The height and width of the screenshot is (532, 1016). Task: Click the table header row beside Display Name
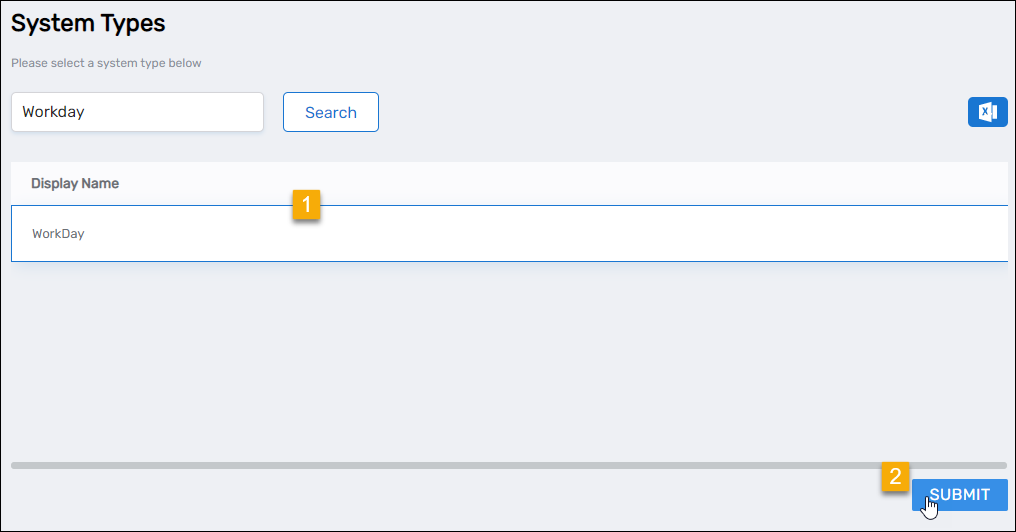[x=600, y=184]
